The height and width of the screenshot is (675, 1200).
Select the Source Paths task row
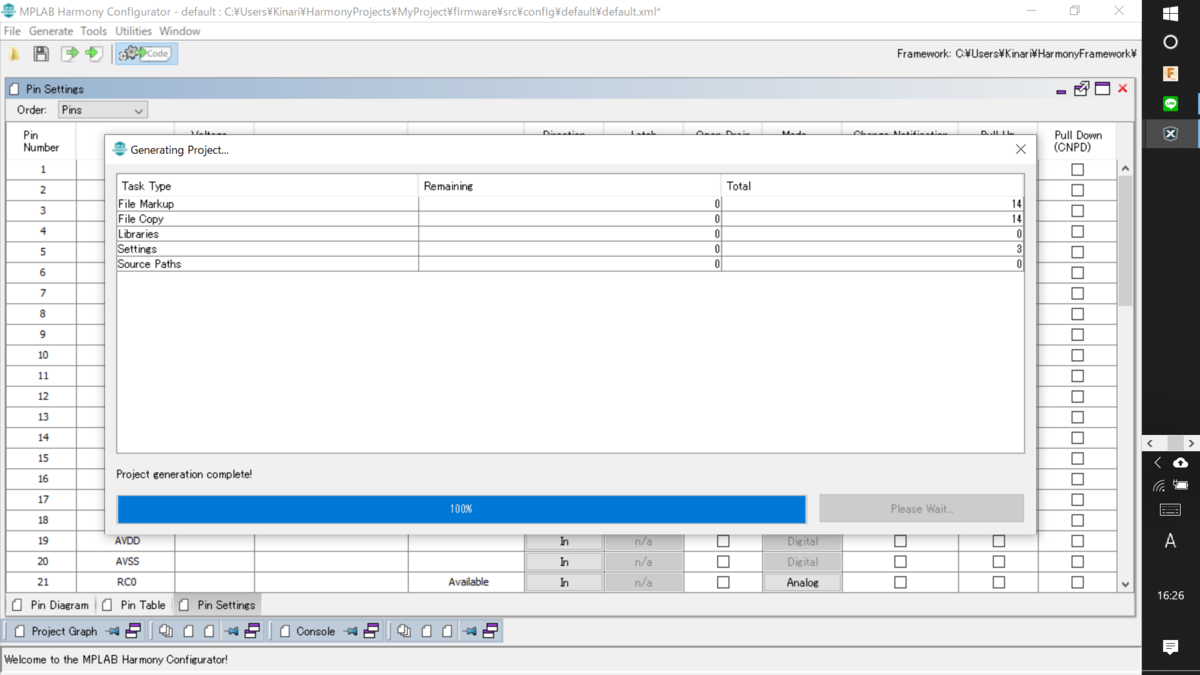click(570, 264)
